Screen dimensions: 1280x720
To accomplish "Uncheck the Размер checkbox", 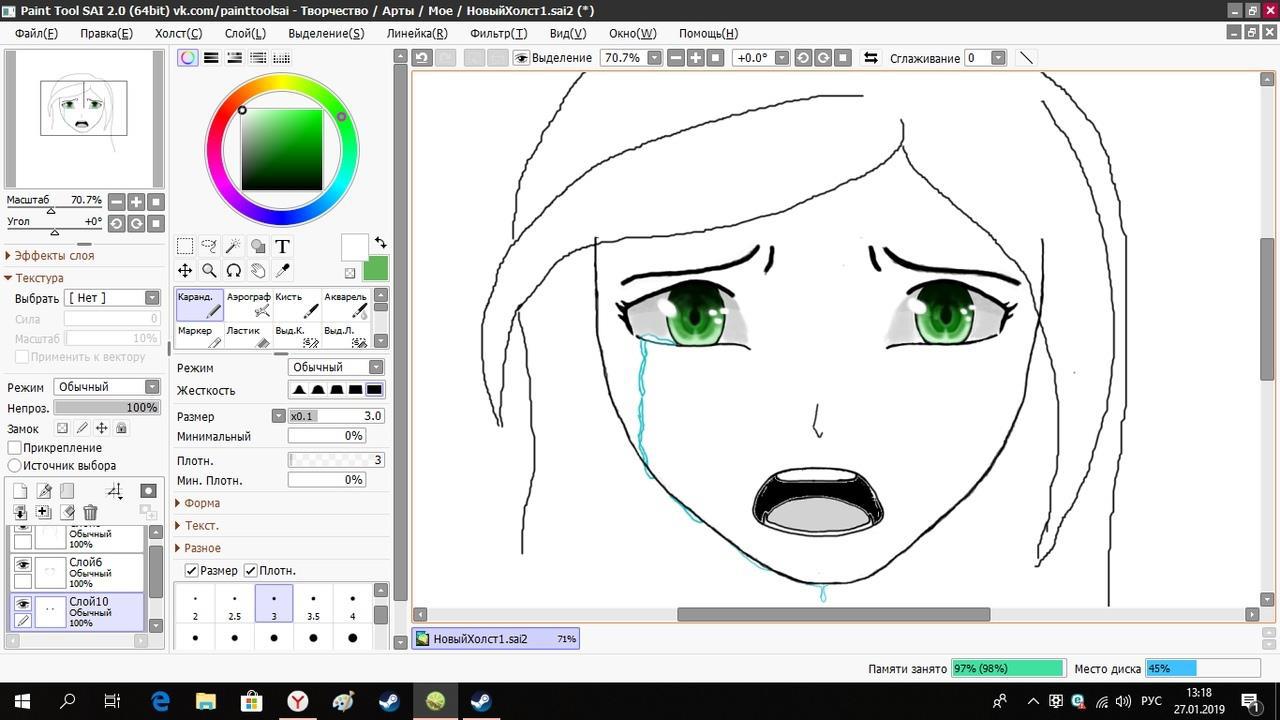I will [192, 570].
